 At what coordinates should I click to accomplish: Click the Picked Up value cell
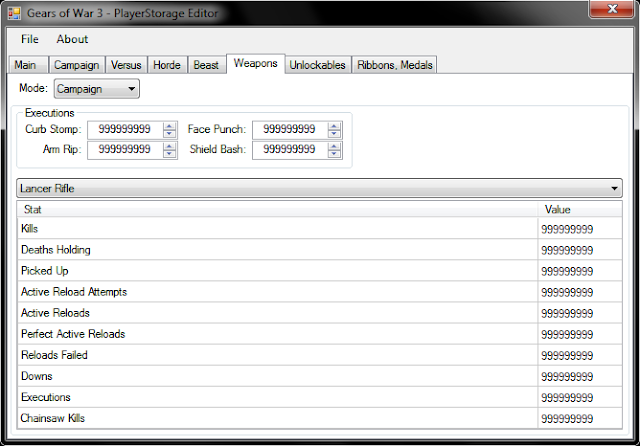(x=580, y=271)
